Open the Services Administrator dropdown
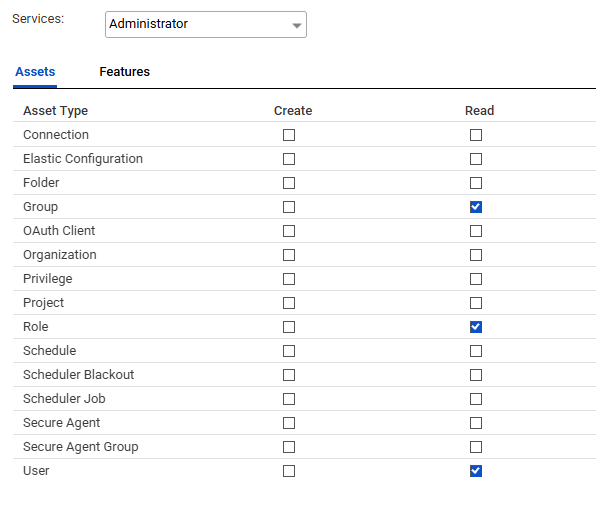The width and height of the screenshot is (596, 510). click(x=206, y=24)
